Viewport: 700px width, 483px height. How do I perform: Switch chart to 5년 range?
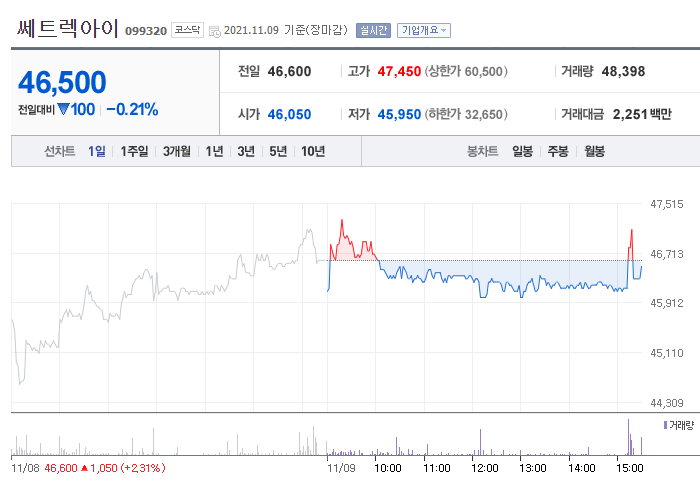tap(278, 151)
